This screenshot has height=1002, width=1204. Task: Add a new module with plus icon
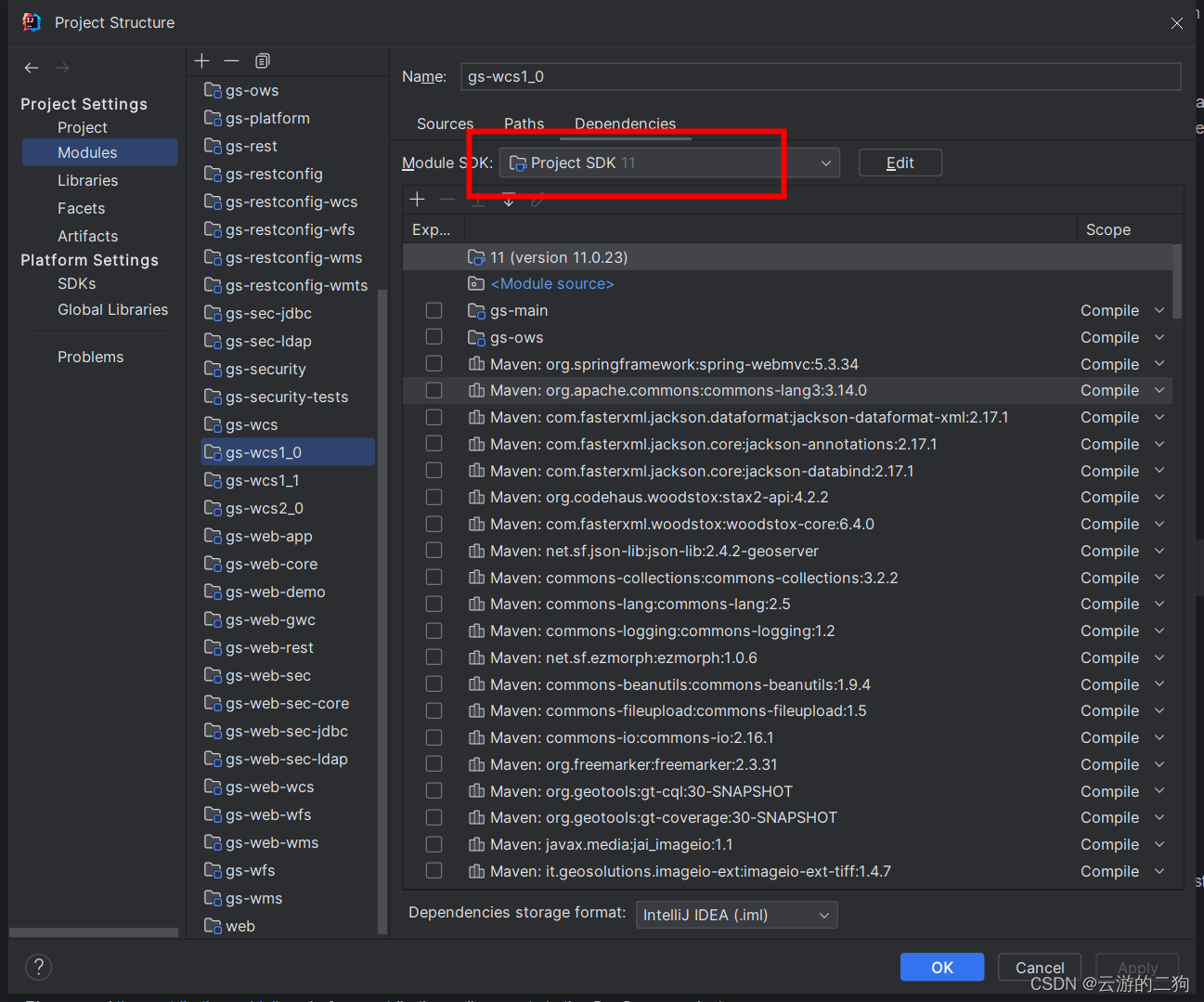[201, 60]
